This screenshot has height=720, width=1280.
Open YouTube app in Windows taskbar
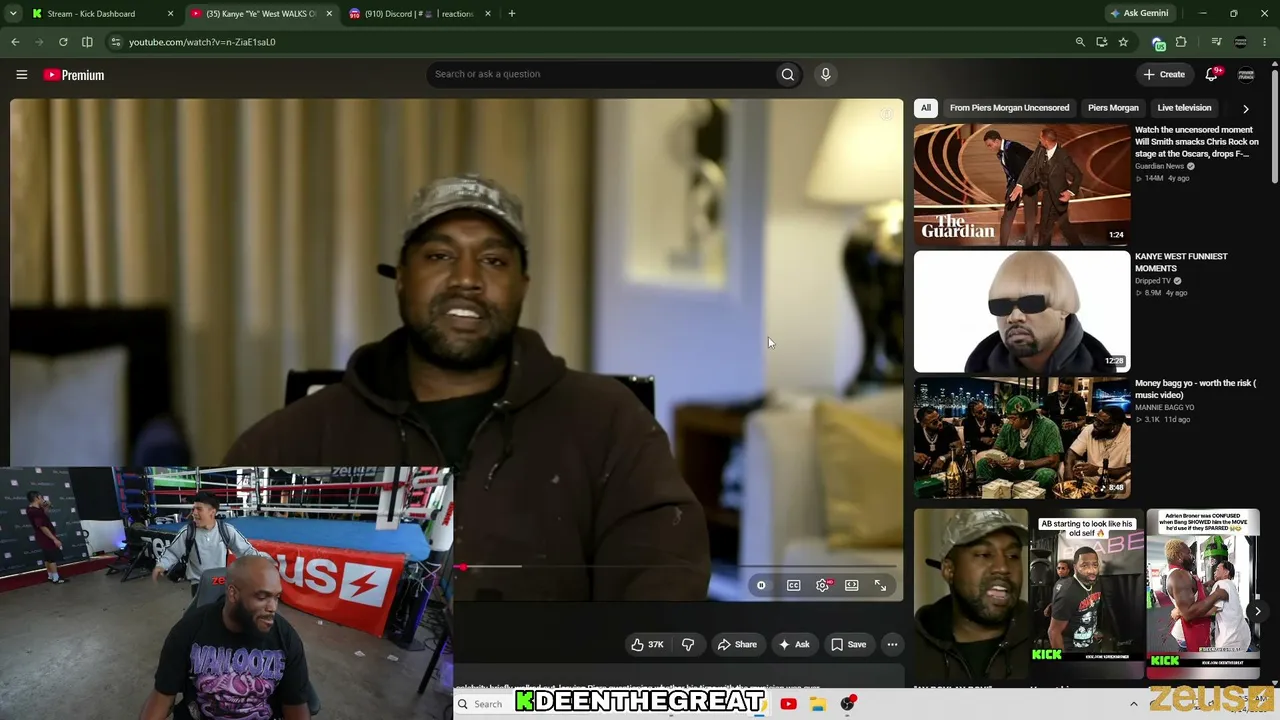(788, 704)
